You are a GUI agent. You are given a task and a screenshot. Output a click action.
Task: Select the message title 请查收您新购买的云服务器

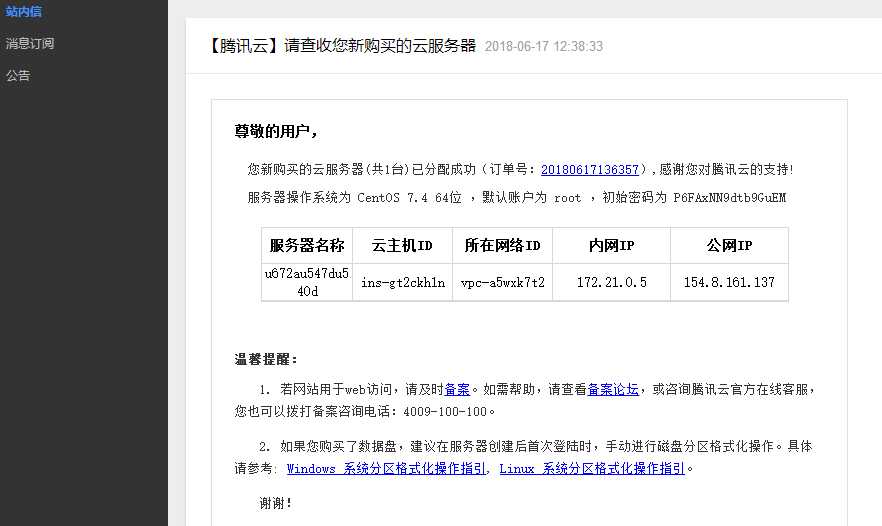380,46
